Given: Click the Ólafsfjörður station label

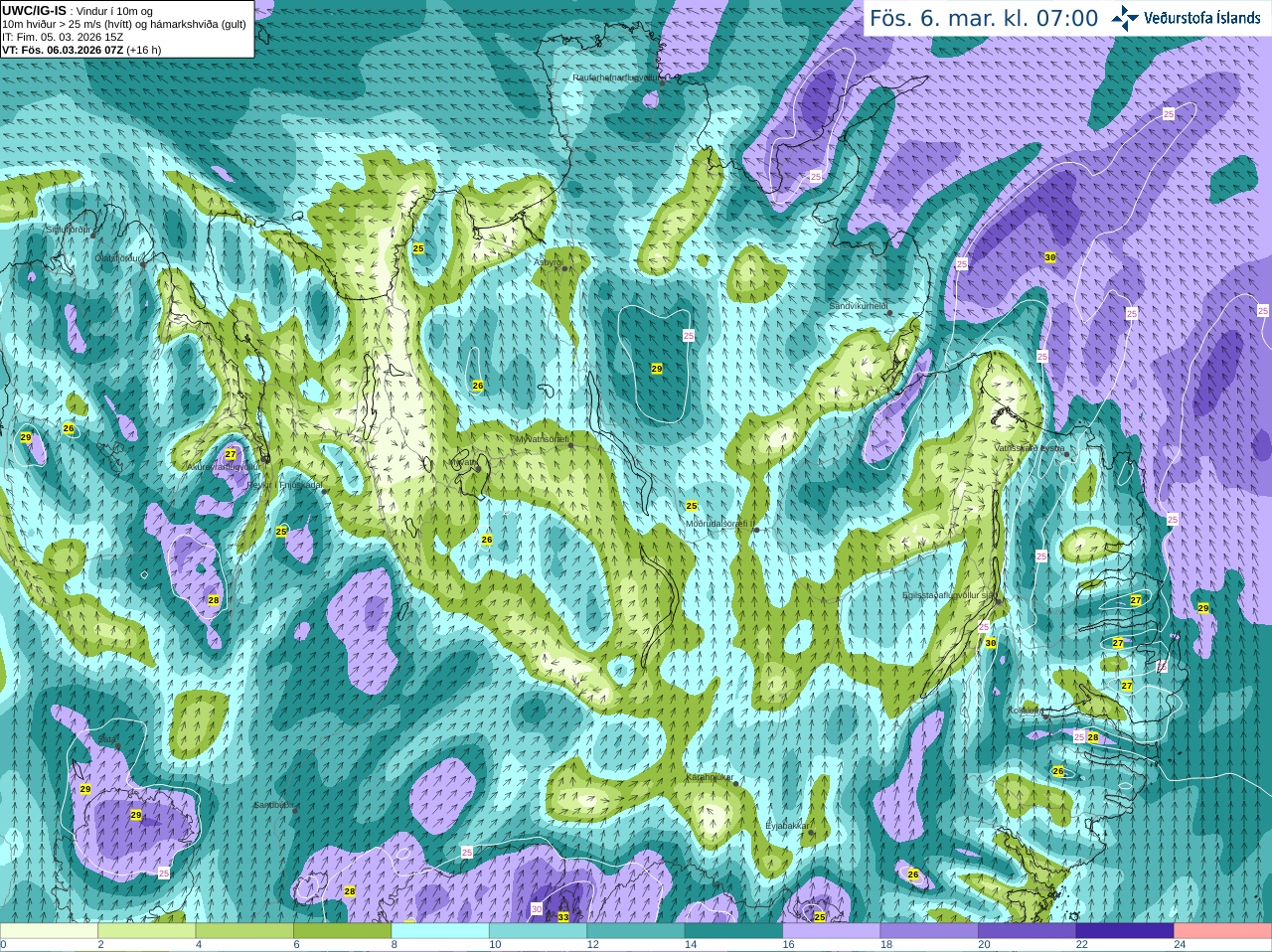Looking at the screenshot, I should point(118,258).
